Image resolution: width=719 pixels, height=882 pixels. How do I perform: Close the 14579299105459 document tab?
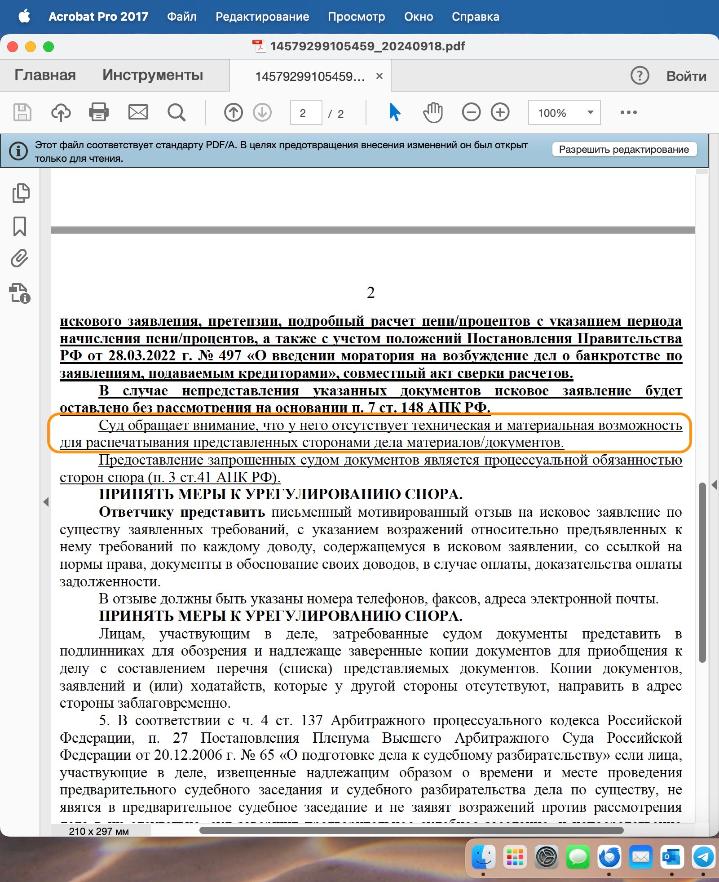pyautogui.click(x=380, y=76)
